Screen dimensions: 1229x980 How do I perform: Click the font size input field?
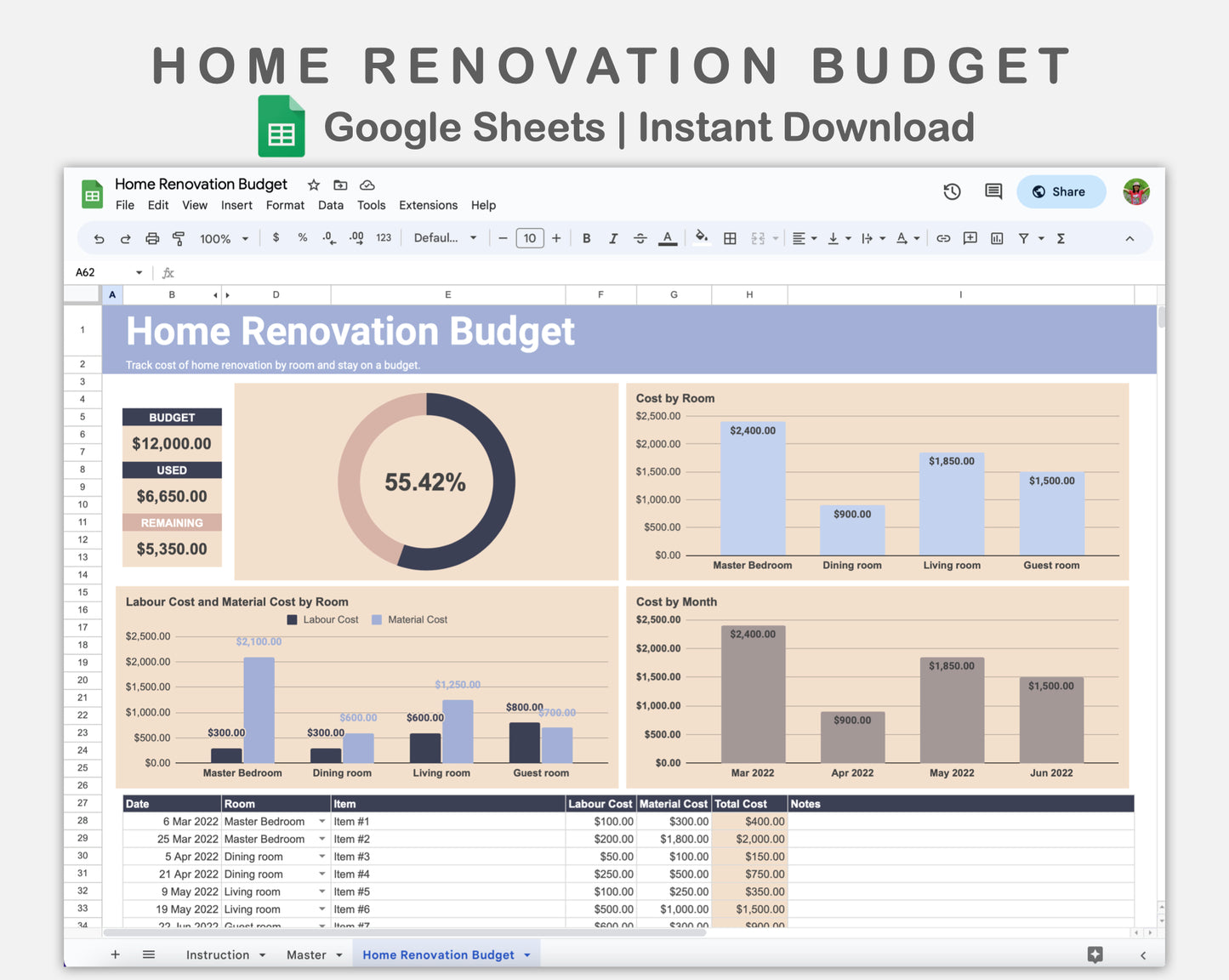[530, 239]
